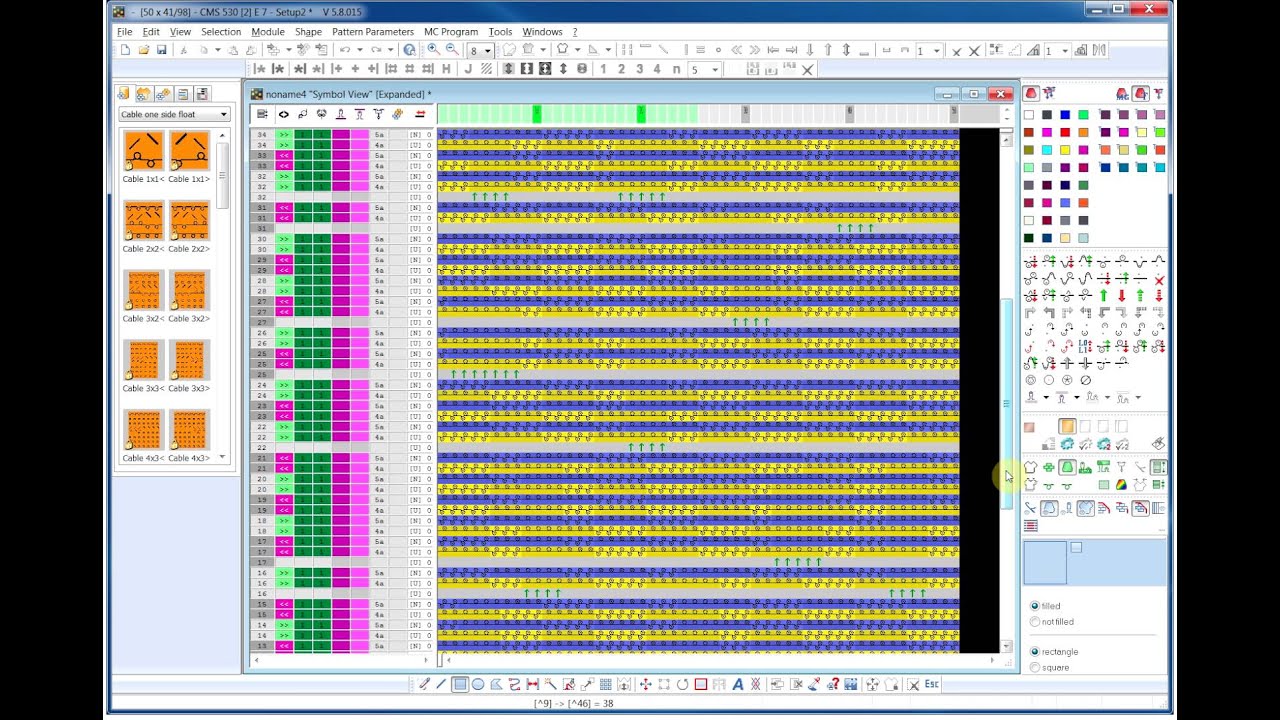Image resolution: width=1280 pixels, height=720 pixels.
Task: Select the line drawing tool
Action: click(x=441, y=685)
